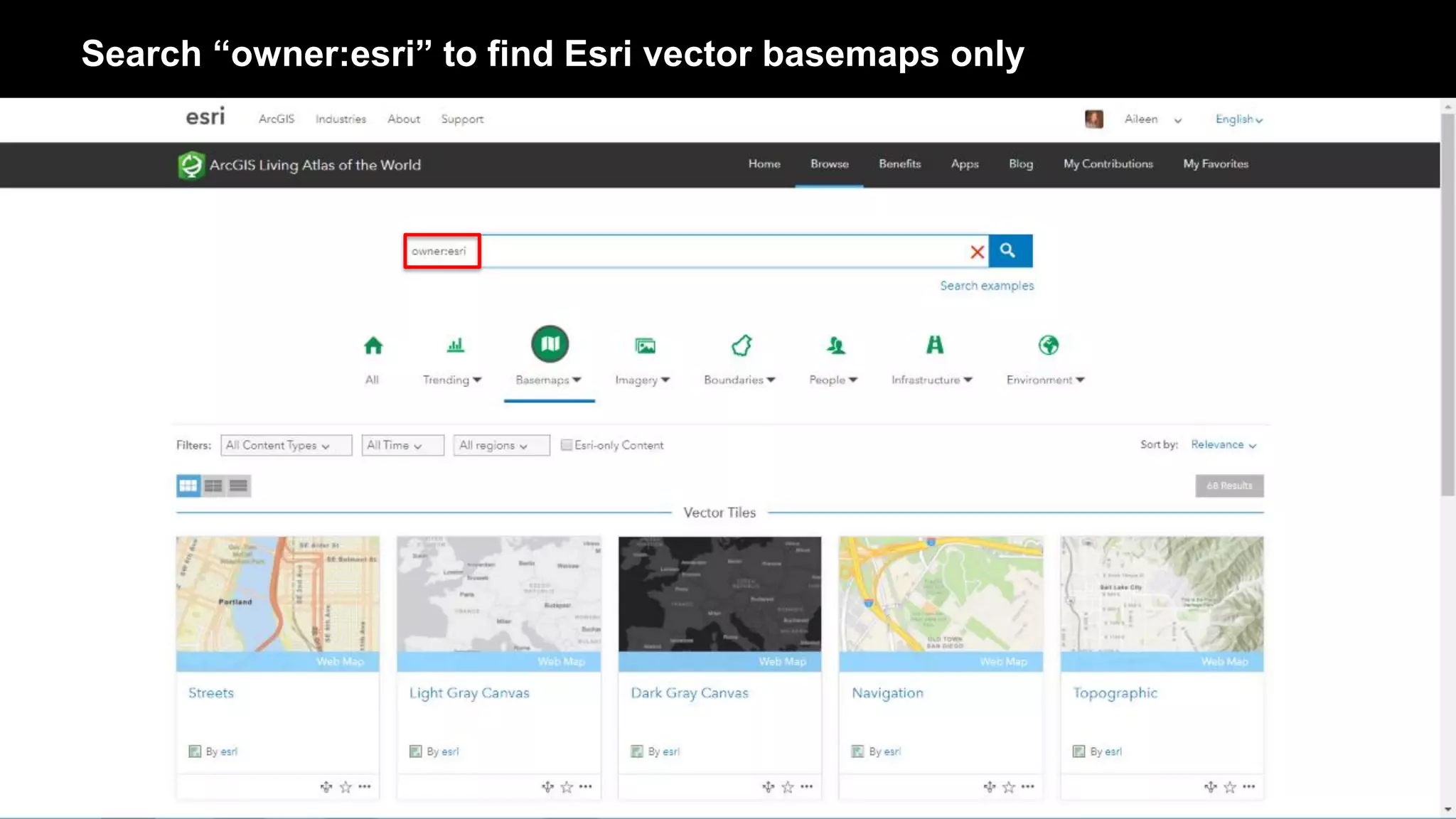Click Aileen's profile avatar

1094,119
